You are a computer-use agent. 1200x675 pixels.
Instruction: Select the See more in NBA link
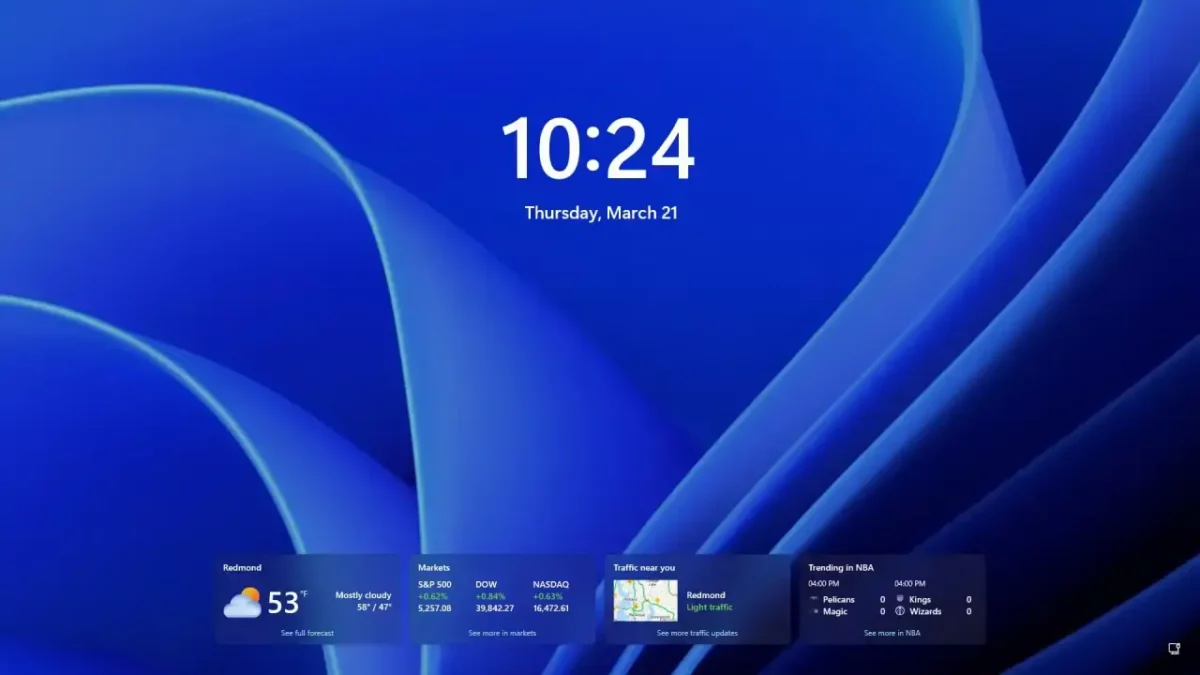[892, 633]
